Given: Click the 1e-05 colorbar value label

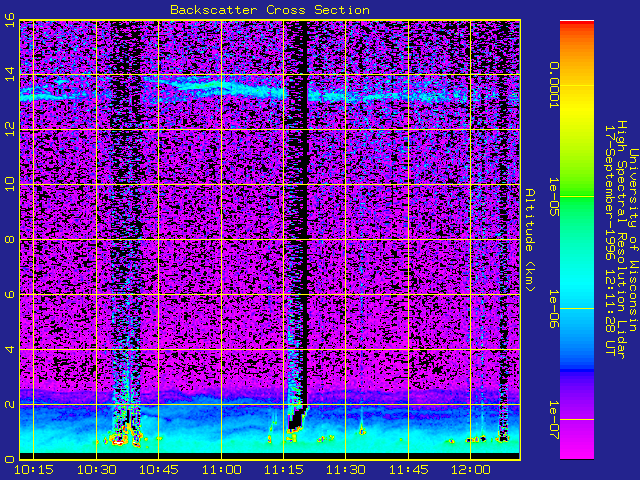Looking at the screenshot, I should (553, 197).
